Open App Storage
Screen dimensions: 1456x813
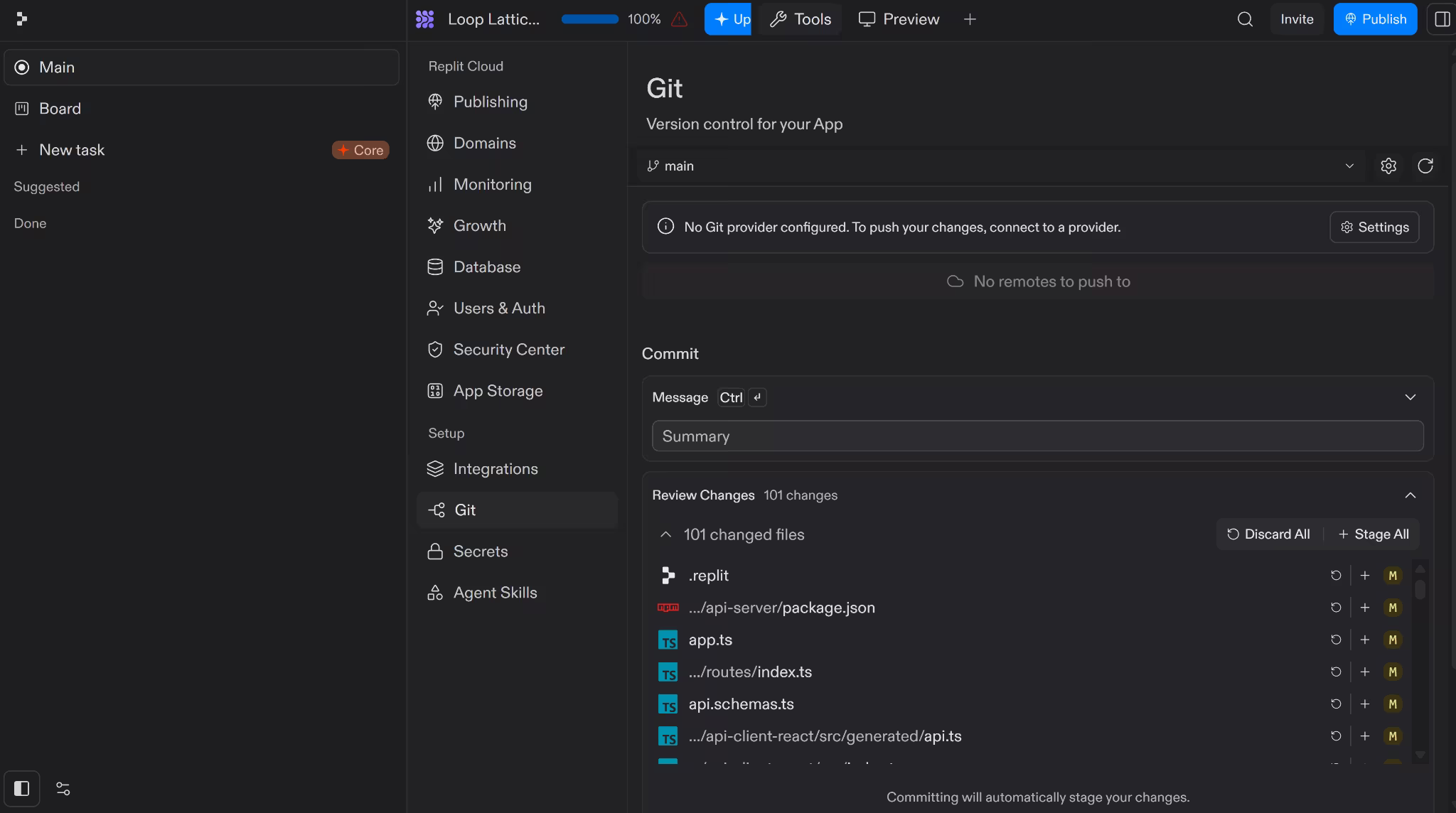[x=517, y=390]
